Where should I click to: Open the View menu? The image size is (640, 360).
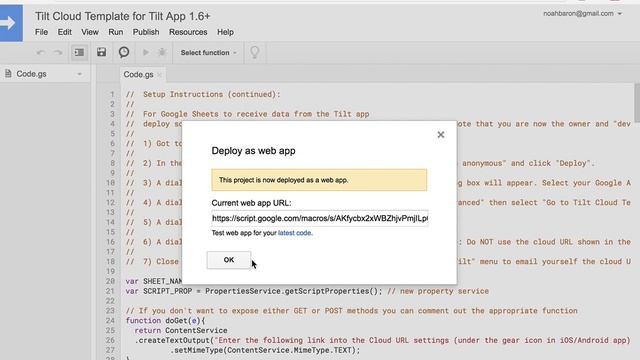[90, 32]
